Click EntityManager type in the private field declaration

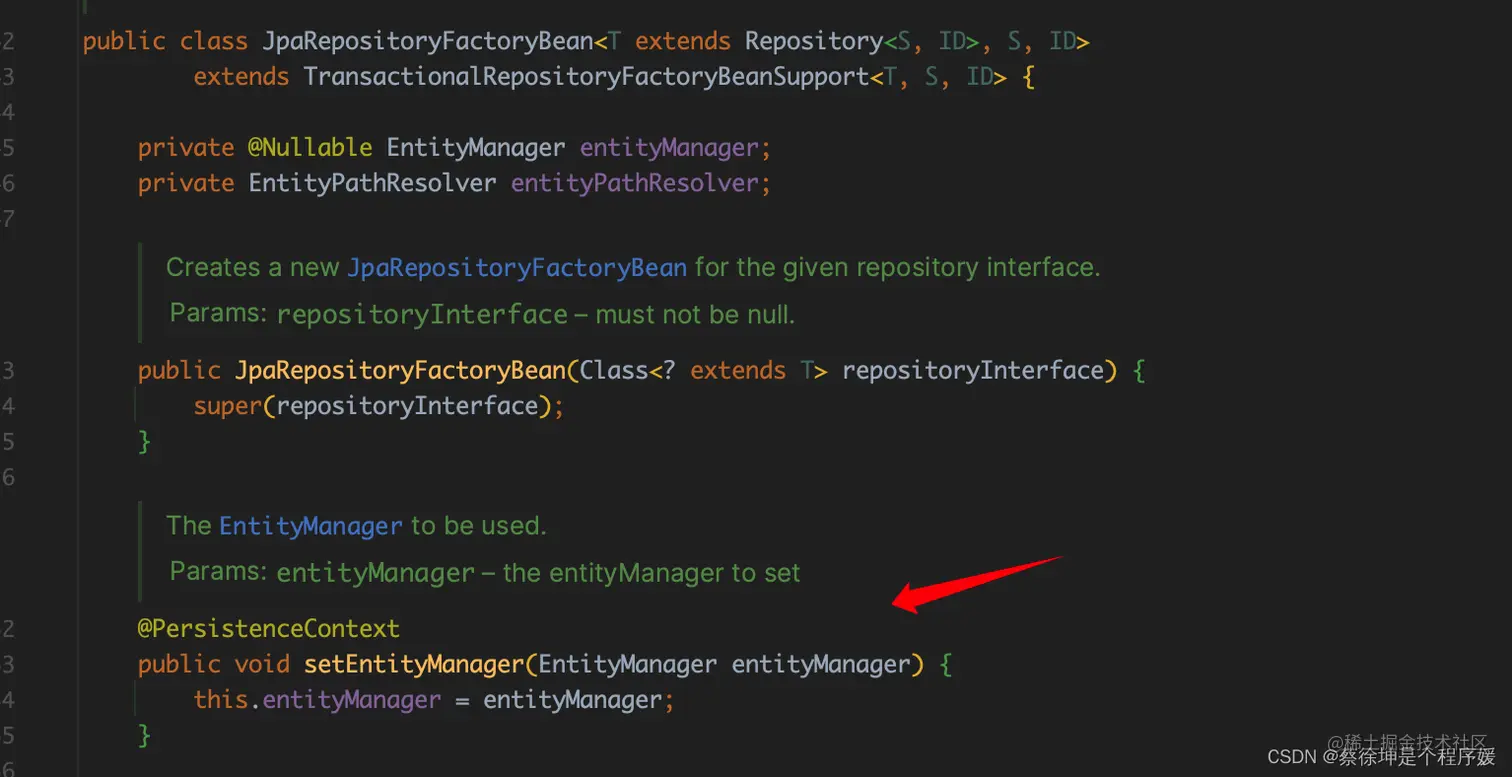[x=476, y=148]
